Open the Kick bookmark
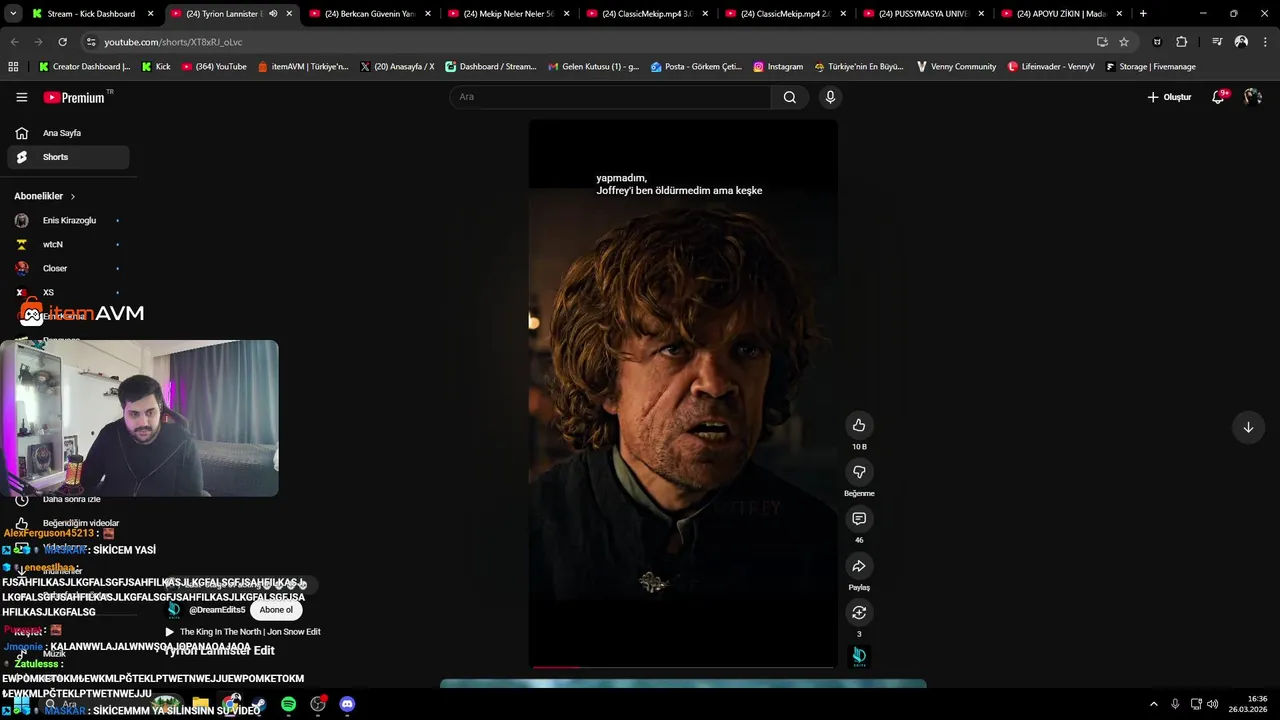1280x720 pixels. pyautogui.click(x=156, y=67)
